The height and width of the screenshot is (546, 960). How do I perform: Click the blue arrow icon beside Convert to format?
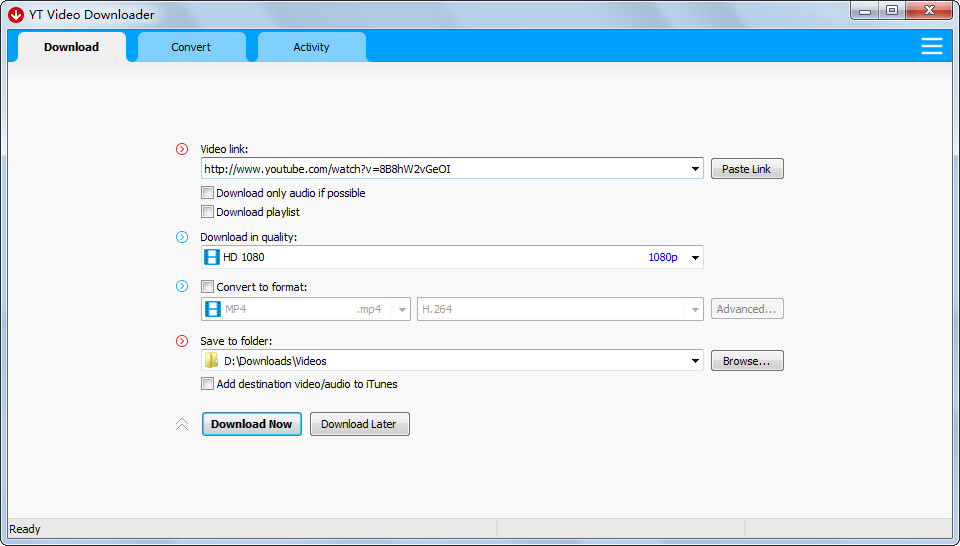point(182,286)
